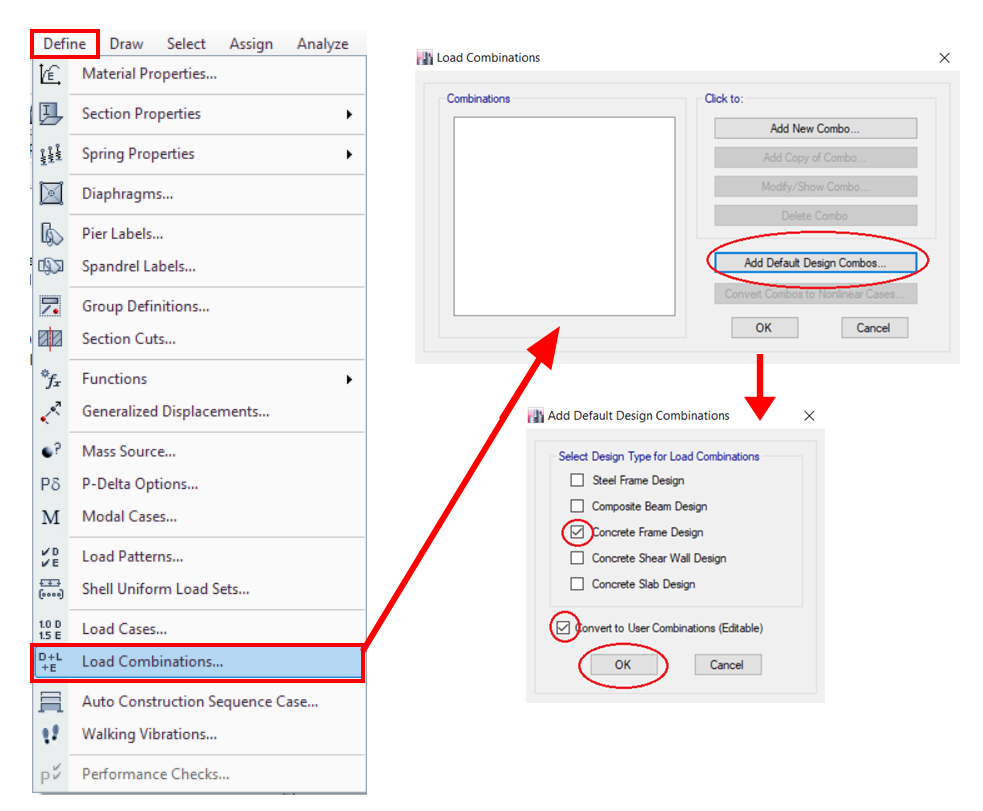Screen dimensions: 983x811
Task: Click the Section Cuts icon
Action: coord(51,339)
